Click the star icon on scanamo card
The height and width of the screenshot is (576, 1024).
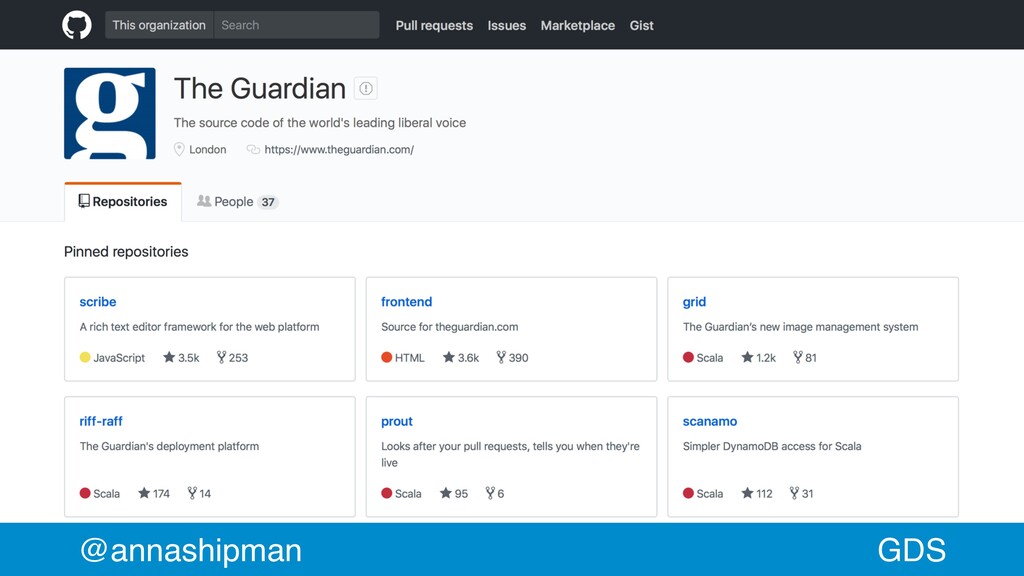pos(747,493)
